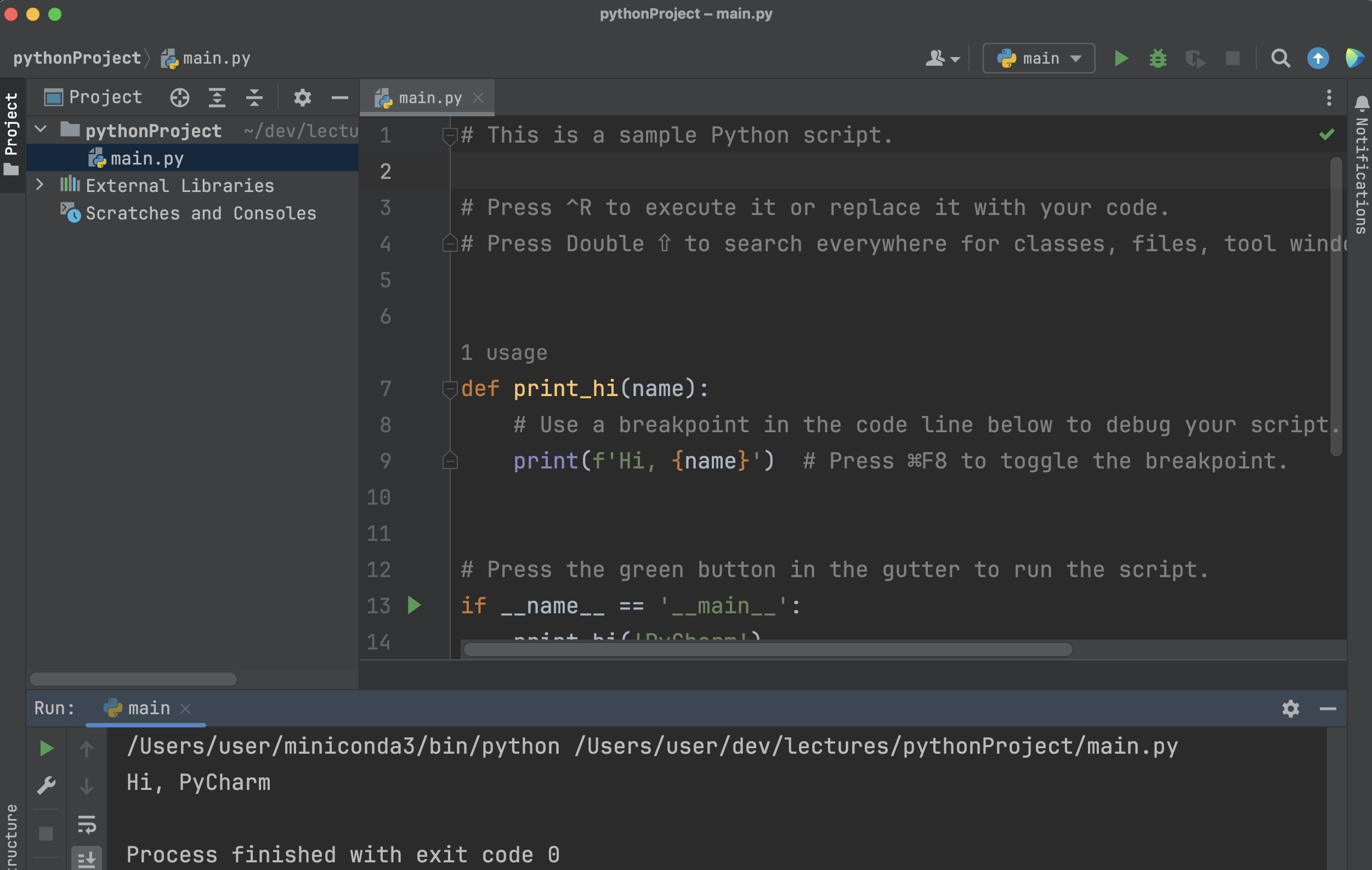Select the main tab in Run panel

(x=148, y=708)
